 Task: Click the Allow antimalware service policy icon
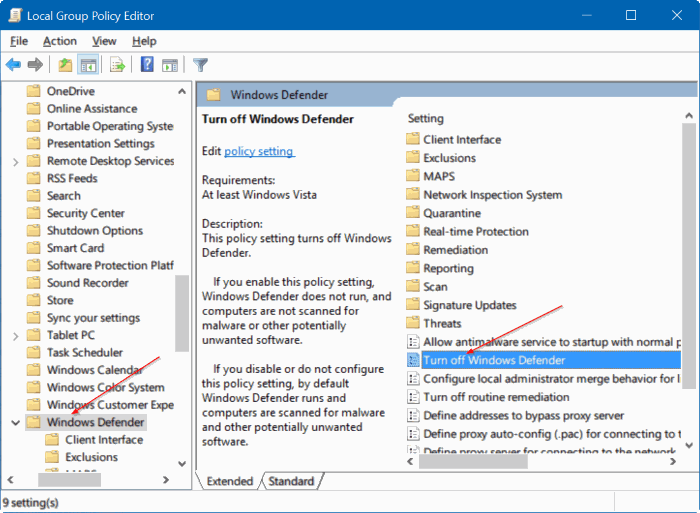pyautogui.click(x=413, y=342)
